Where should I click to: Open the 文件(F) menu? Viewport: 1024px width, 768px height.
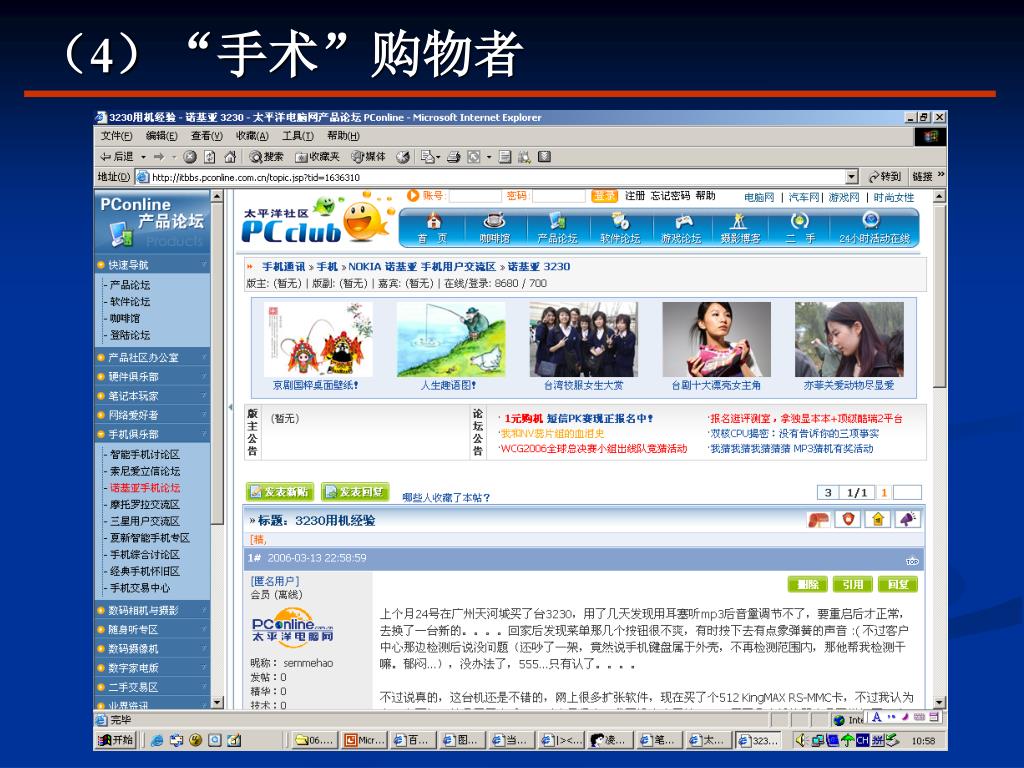116,136
